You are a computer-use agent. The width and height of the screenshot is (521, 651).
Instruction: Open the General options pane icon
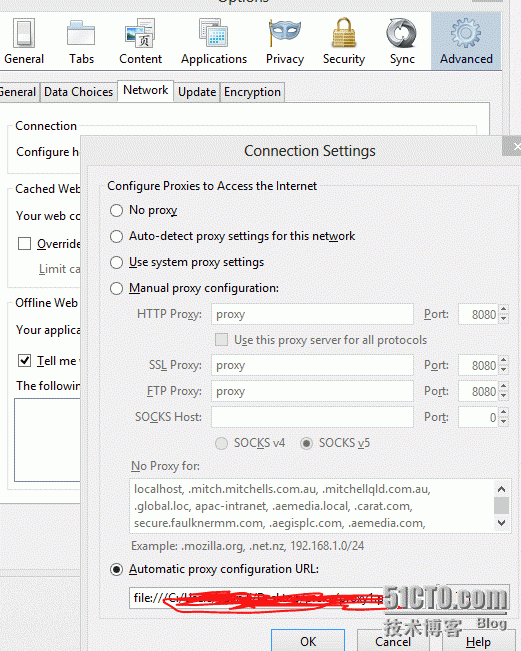(x=24, y=41)
